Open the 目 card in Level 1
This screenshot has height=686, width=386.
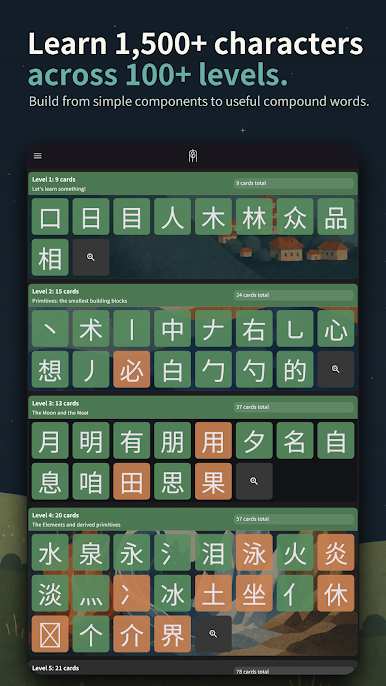tap(132, 217)
